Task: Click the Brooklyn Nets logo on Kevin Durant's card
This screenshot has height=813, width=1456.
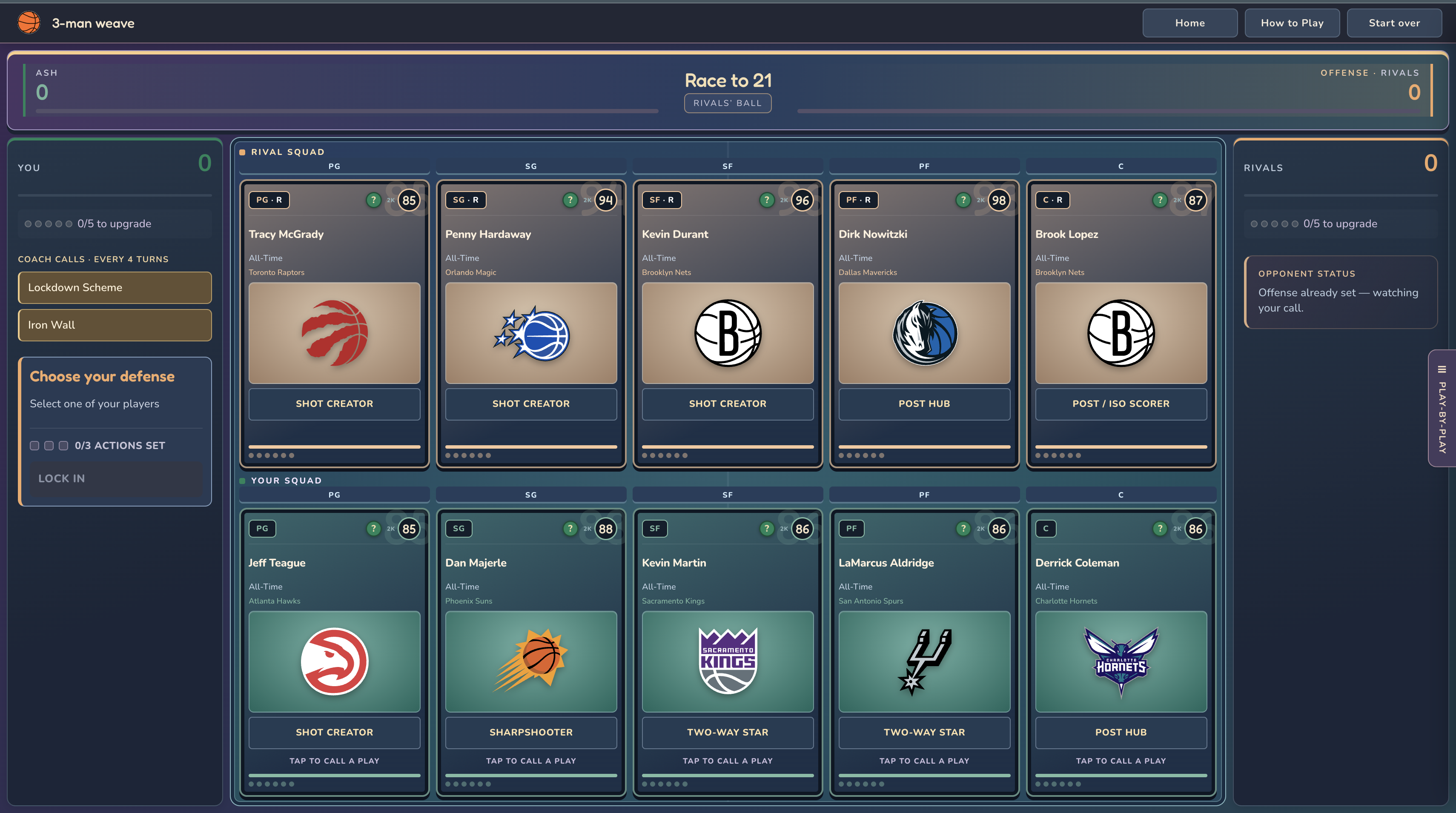Action: (x=728, y=333)
